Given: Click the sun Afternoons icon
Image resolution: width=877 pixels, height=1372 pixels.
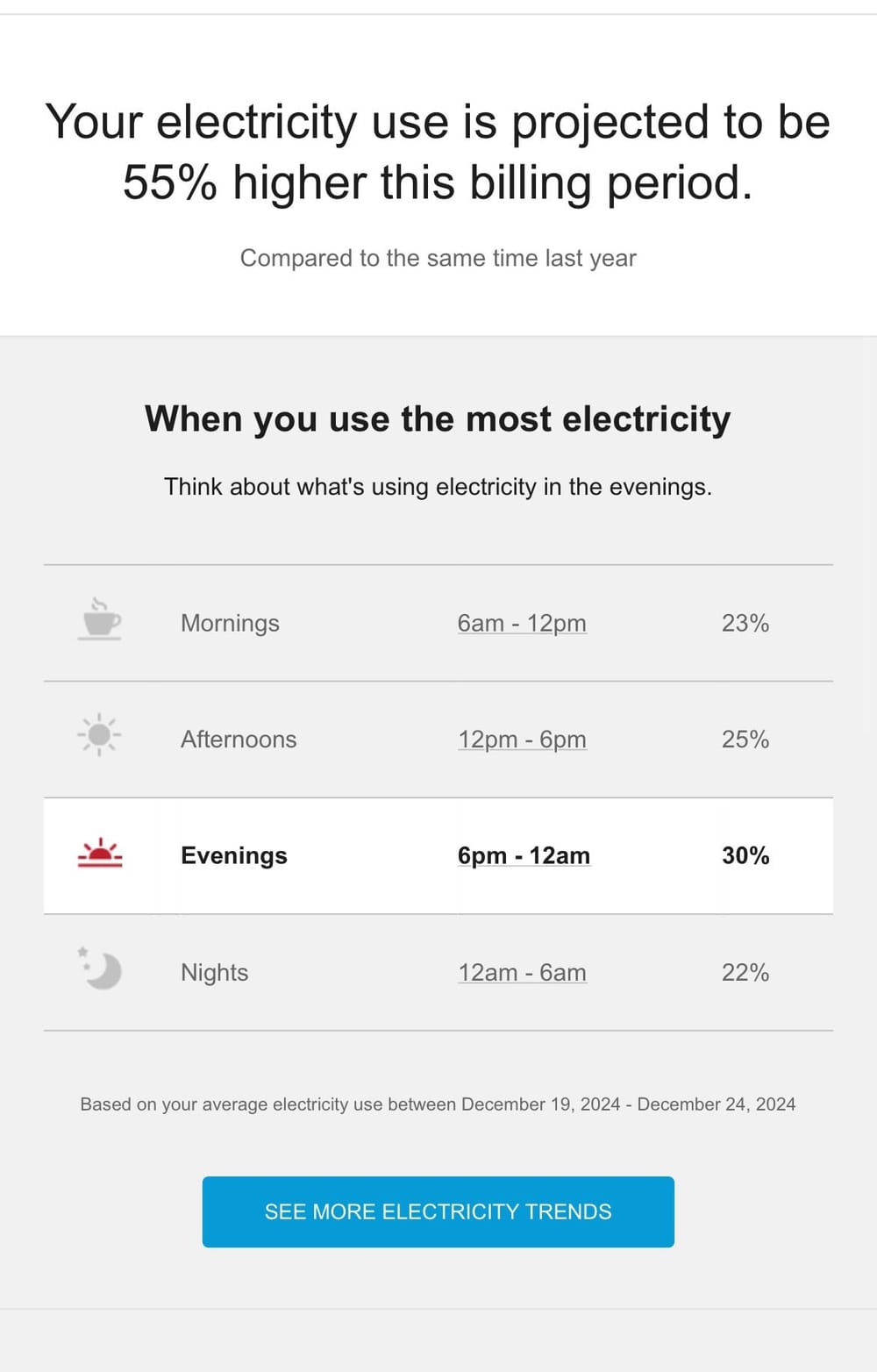Looking at the screenshot, I should click(x=99, y=735).
